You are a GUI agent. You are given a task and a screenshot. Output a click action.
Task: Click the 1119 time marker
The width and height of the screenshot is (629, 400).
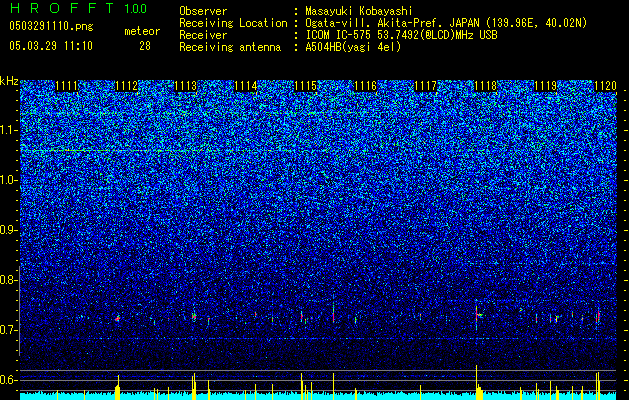546,86
